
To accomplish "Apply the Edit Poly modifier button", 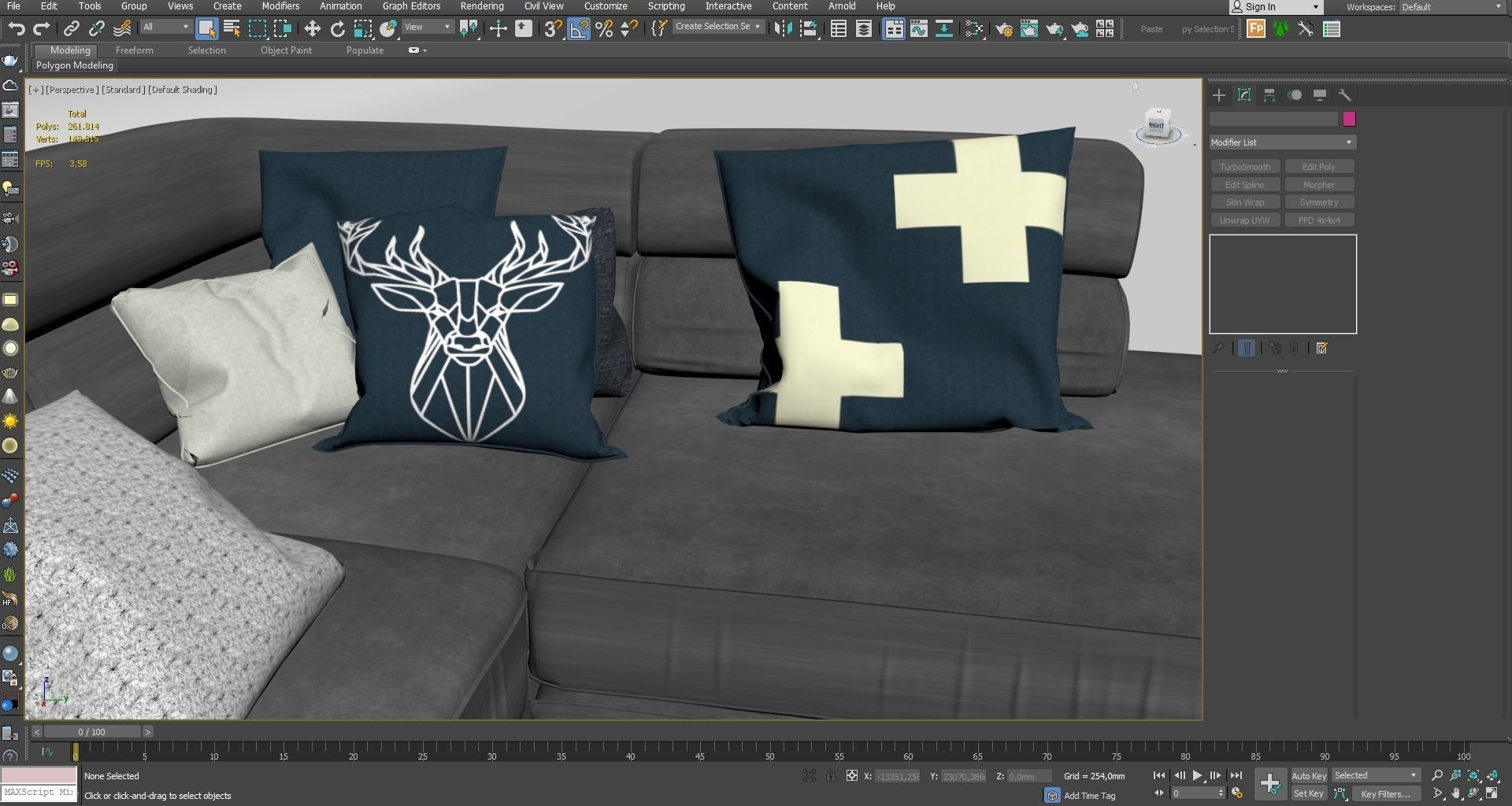I will point(1319,167).
